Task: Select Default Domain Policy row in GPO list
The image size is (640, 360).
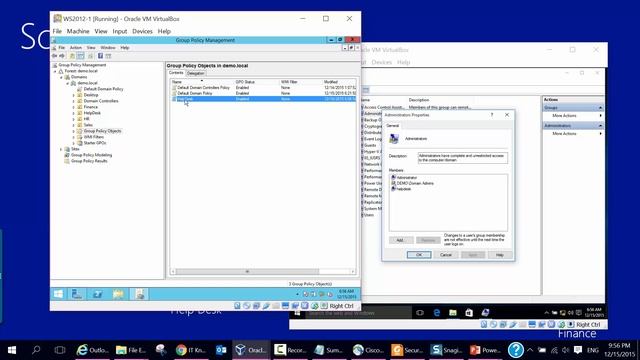Action: tap(264, 93)
